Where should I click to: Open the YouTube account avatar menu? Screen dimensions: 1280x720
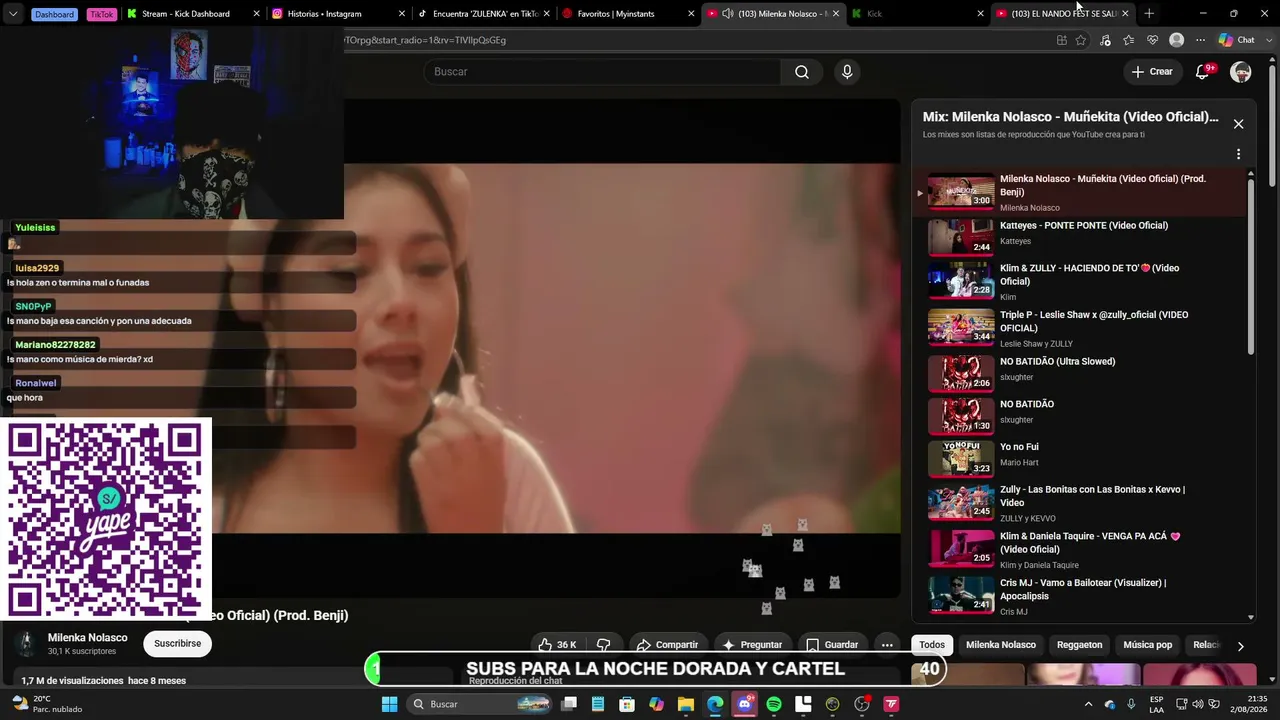(x=1241, y=72)
